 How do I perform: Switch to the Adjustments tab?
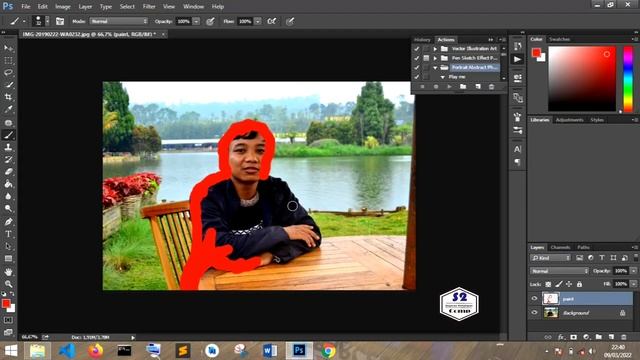tap(569, 120)
